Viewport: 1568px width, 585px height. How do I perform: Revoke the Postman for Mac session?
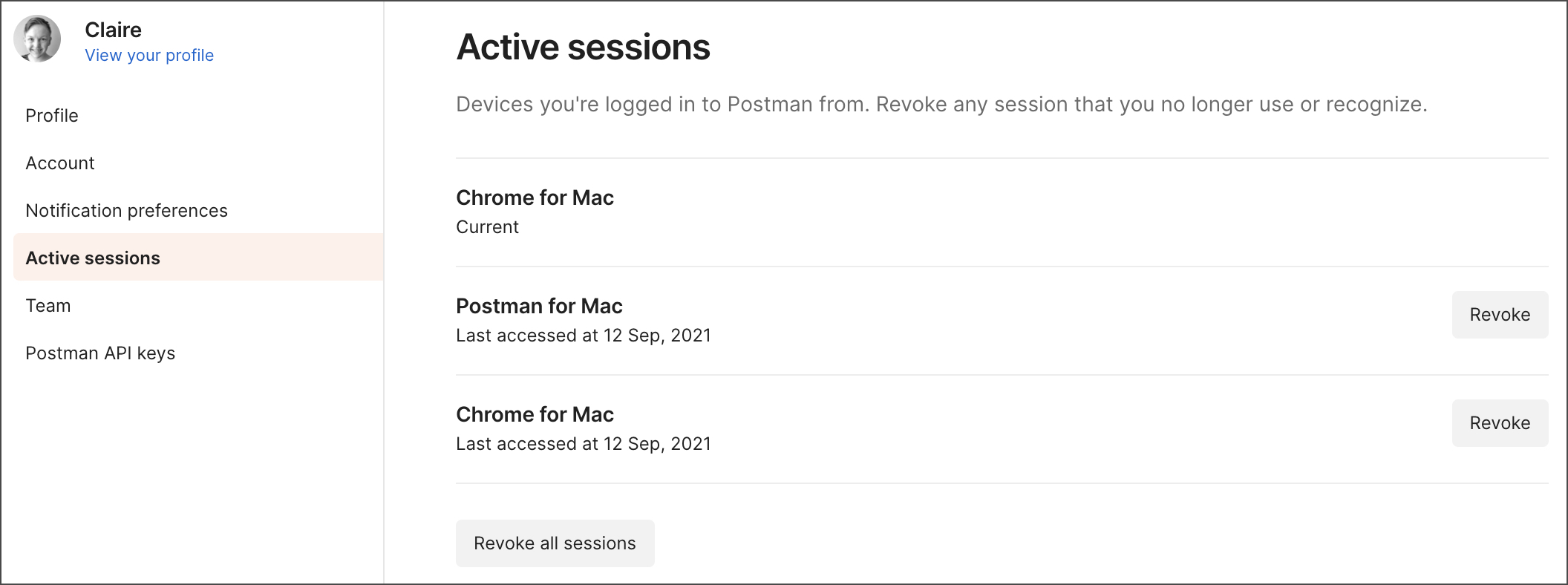tap(1500, 315)
